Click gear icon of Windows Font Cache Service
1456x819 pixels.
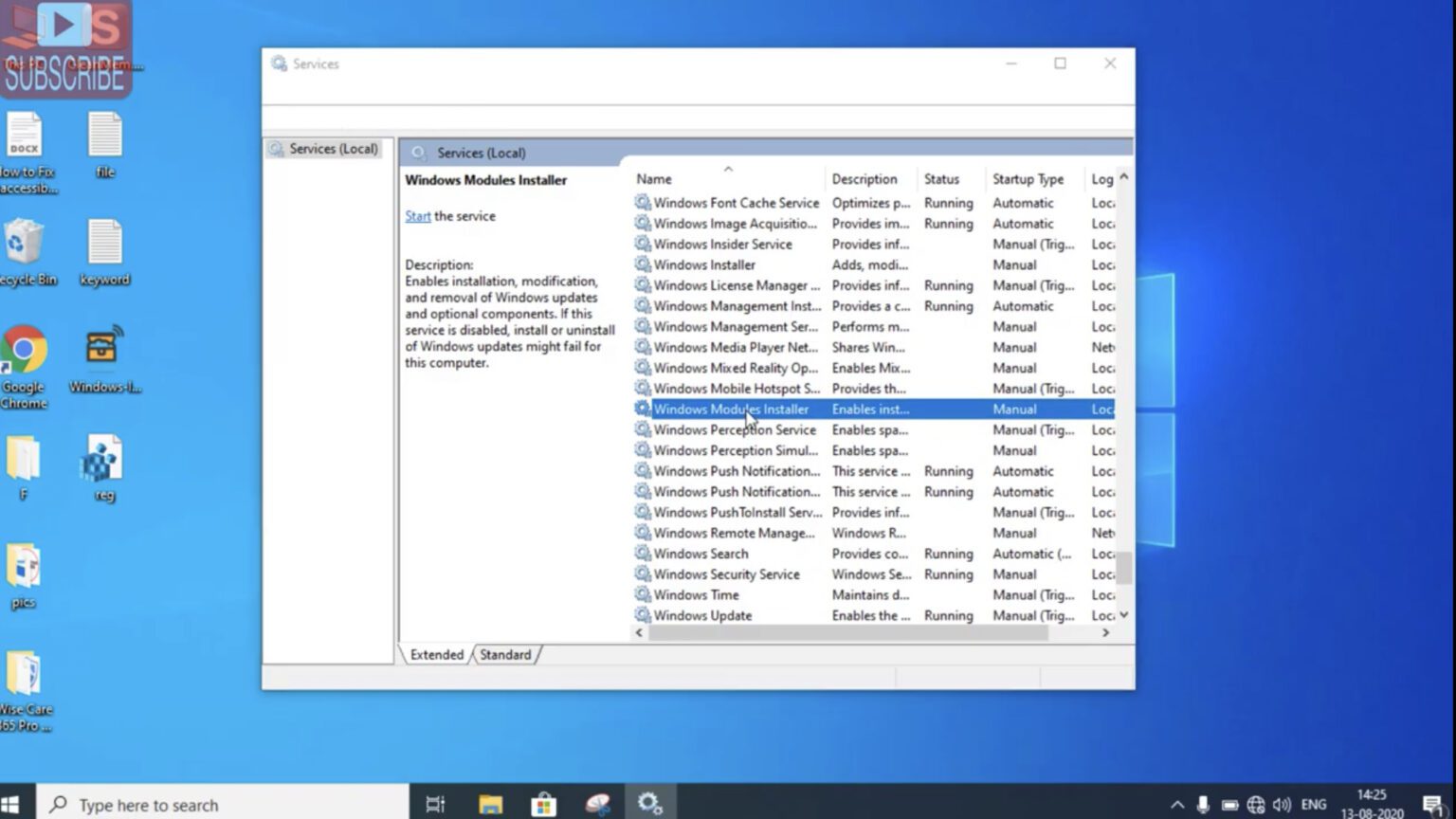643,203
